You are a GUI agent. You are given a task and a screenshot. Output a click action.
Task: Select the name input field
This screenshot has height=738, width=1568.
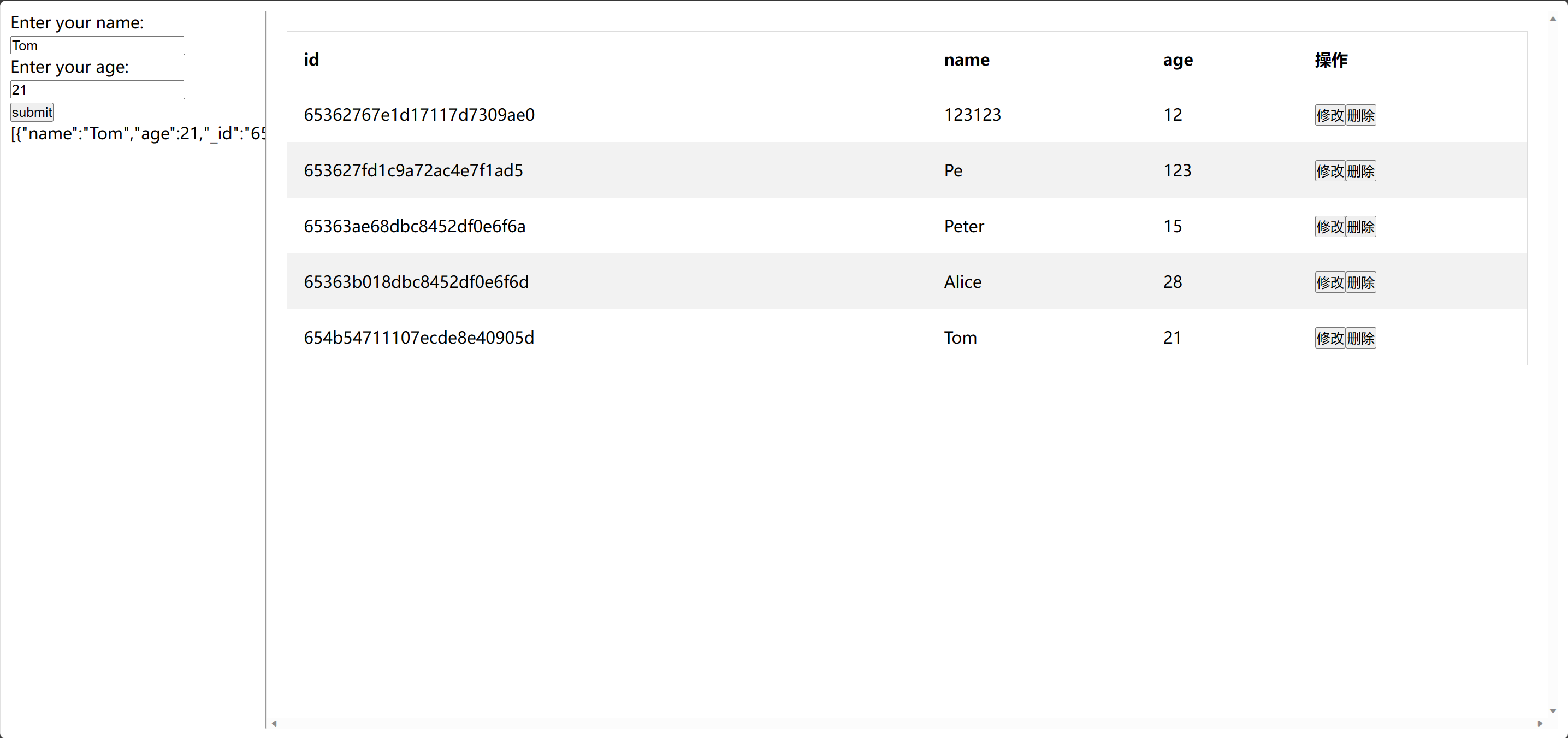coord(97,45)
